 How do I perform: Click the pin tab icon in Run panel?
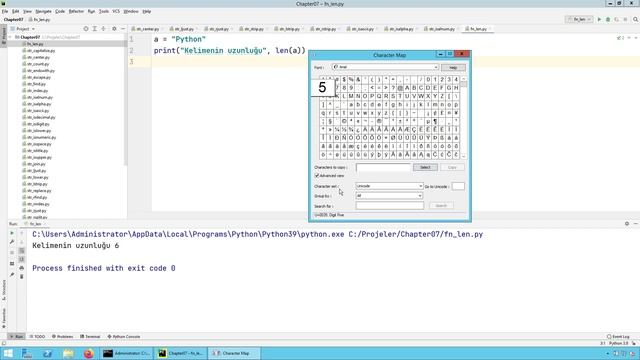click(x=12, y=275)
